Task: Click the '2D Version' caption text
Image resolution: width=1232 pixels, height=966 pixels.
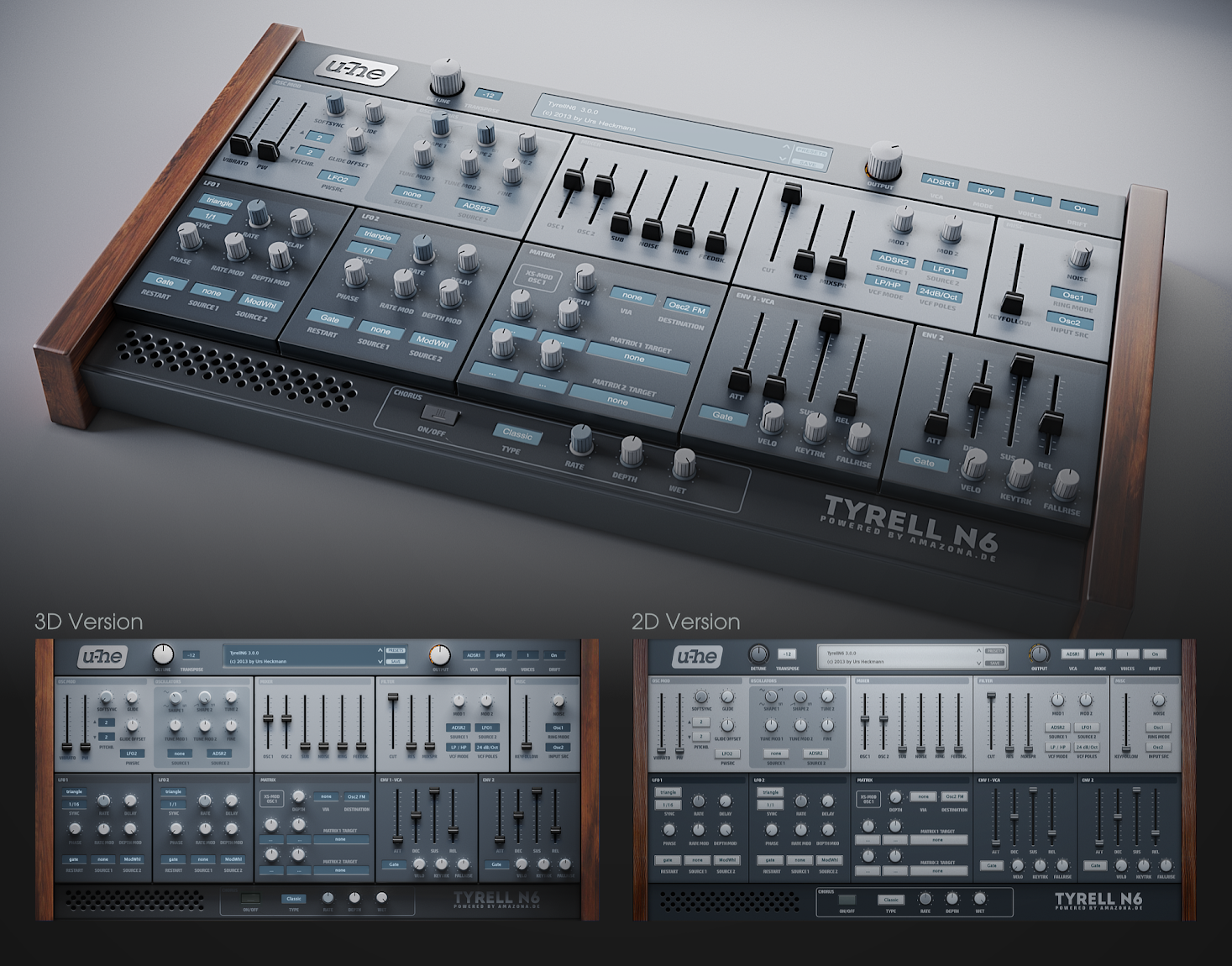Action: 686,622
